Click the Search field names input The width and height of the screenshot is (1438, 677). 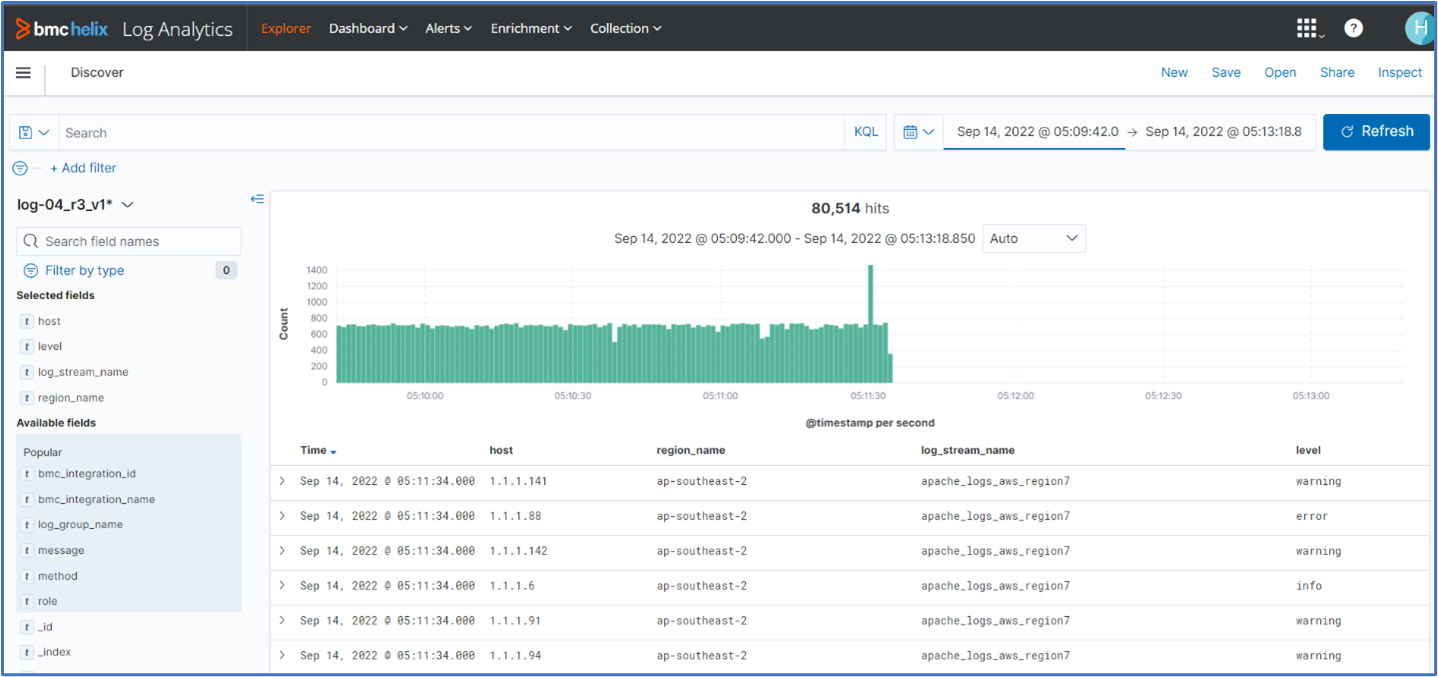[129, 241]
